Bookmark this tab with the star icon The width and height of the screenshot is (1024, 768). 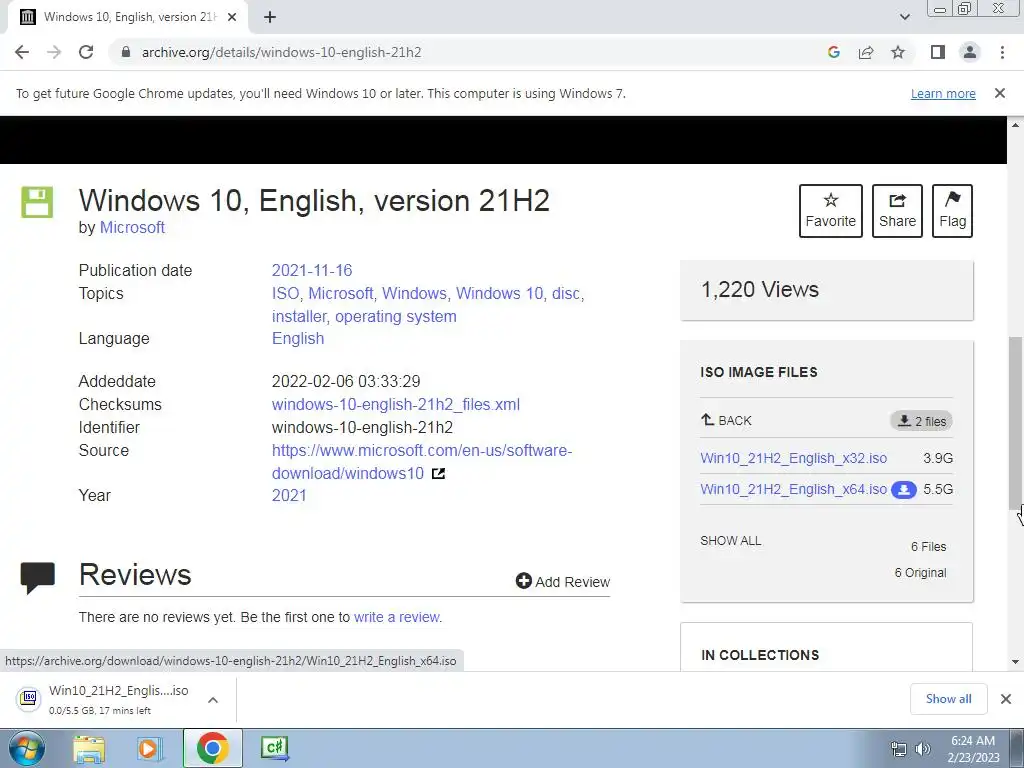[898, 52]
